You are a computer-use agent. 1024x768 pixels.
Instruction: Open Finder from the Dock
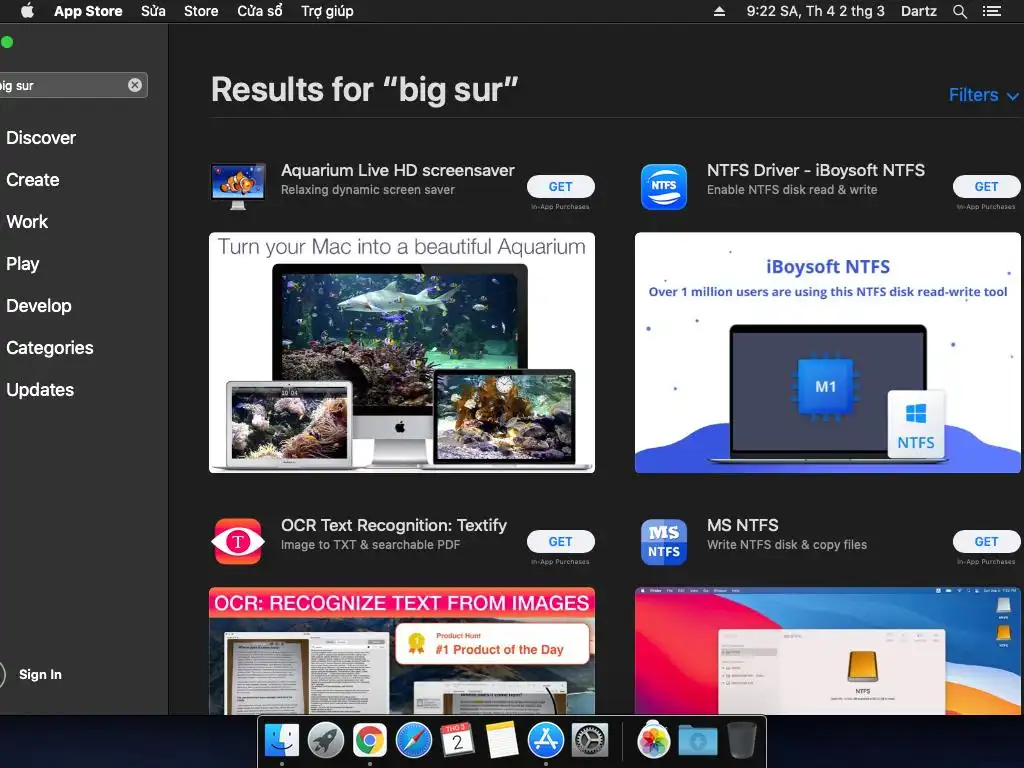281,741
